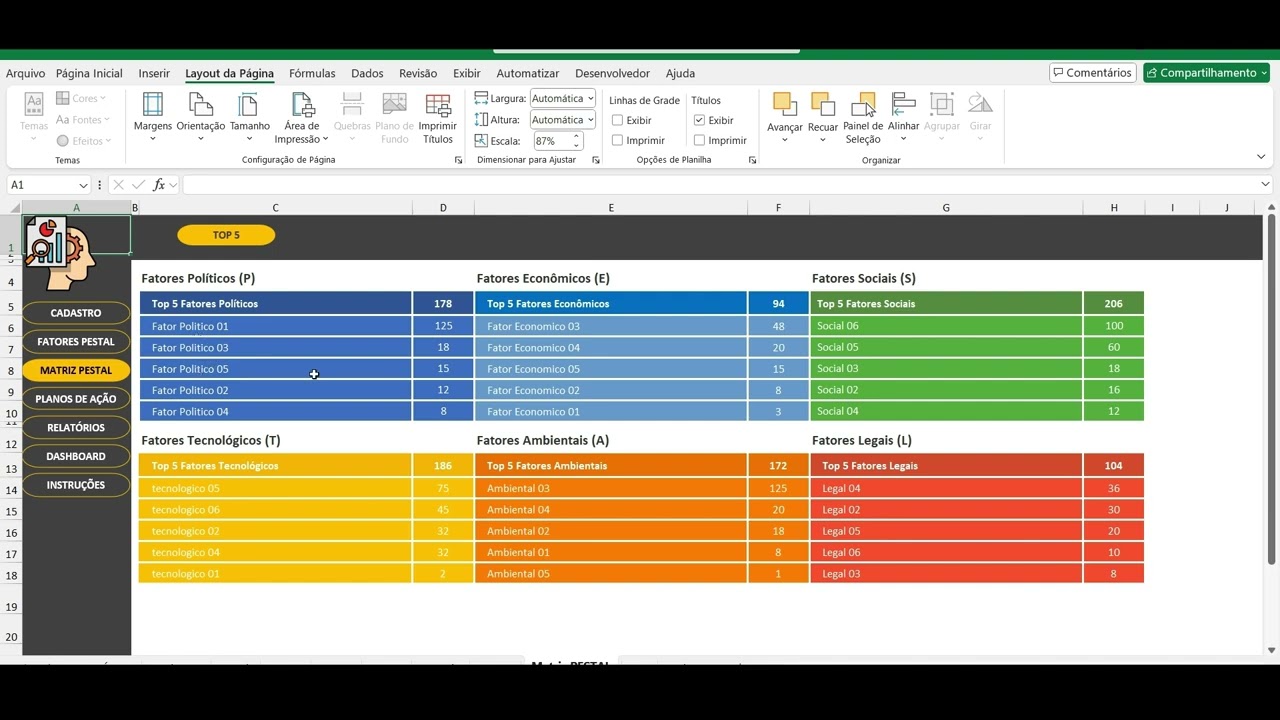Click the DASHBOARD sidebar button
The height and width of the screenshot is (720, 1280).
76,456
